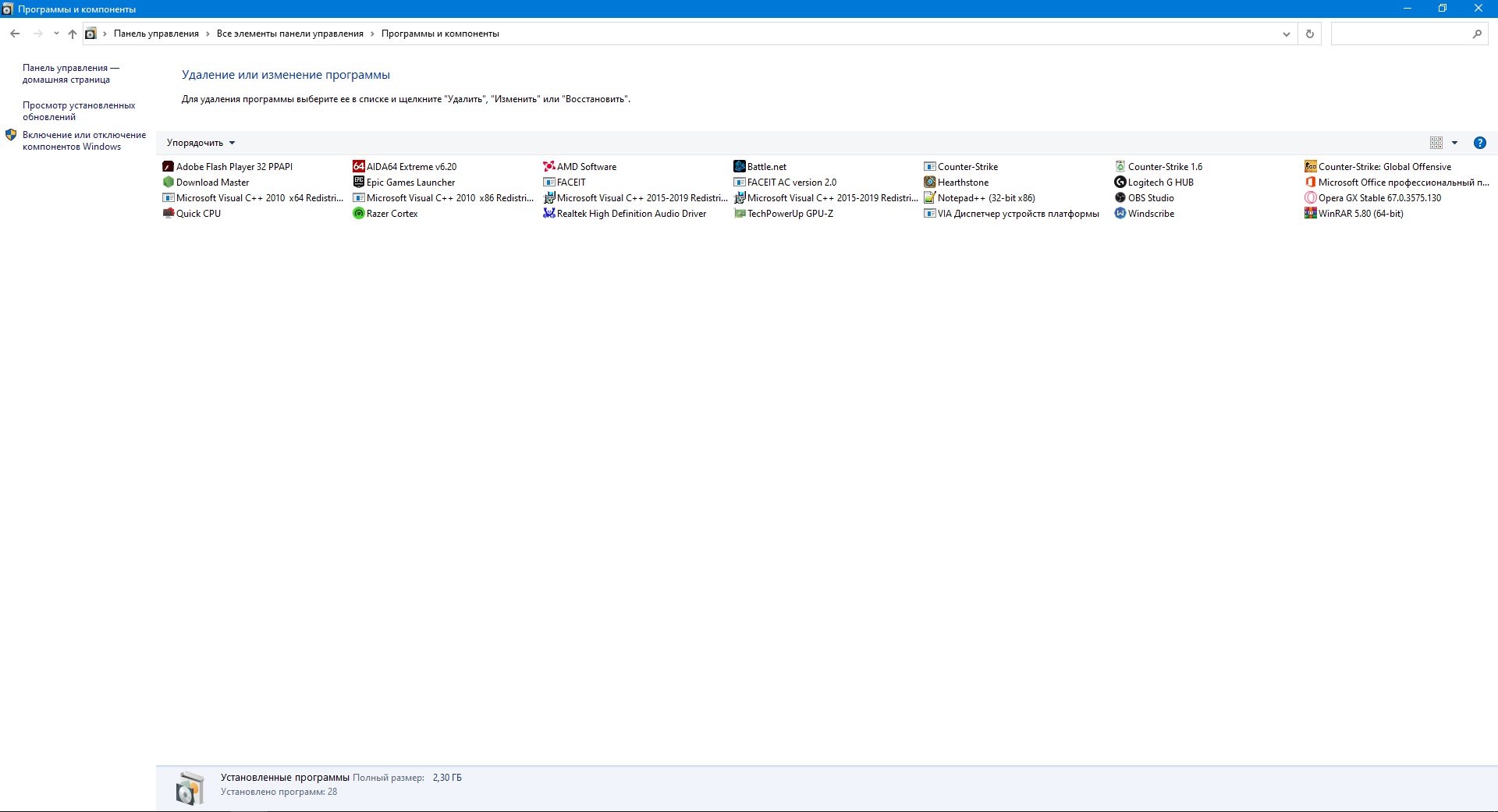Select the Adobe Flash Player 32 PPAPI icon
This screenshot has width=1498, height=812.
(x=168, y=166)
